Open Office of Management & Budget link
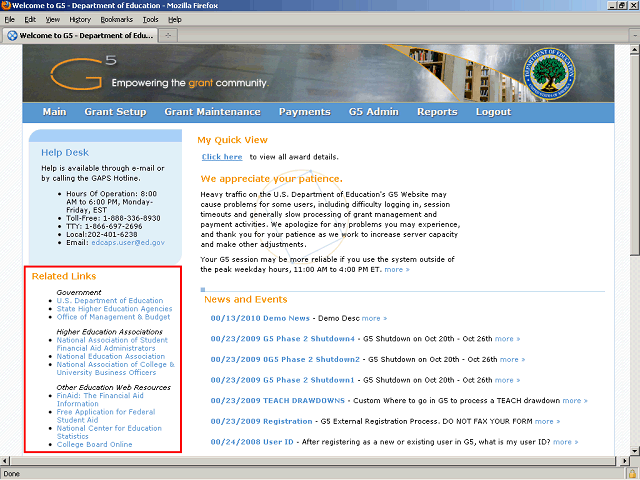The image size is (640, 480). (113, 317)
